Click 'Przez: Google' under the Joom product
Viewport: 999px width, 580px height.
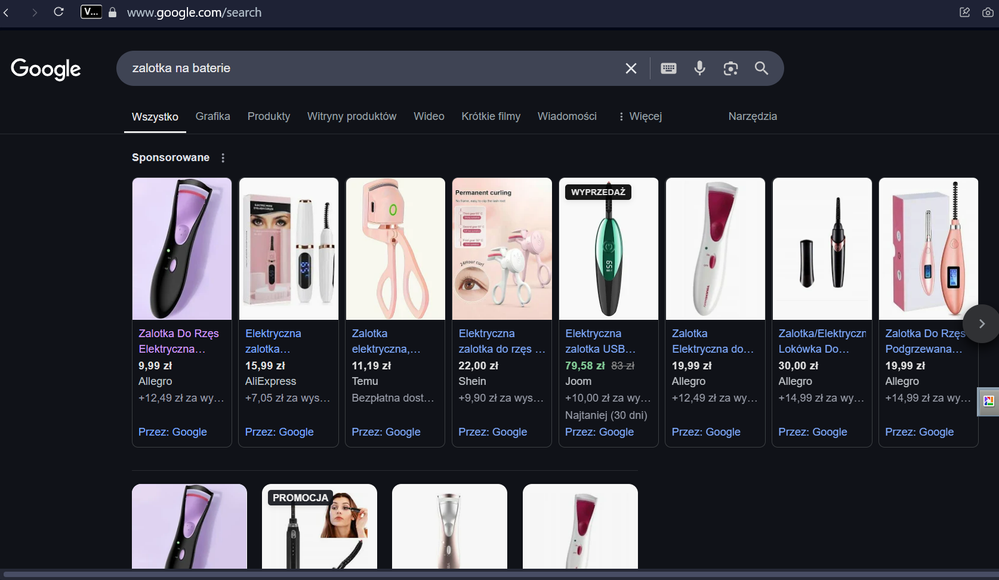(x=600, y=432)
